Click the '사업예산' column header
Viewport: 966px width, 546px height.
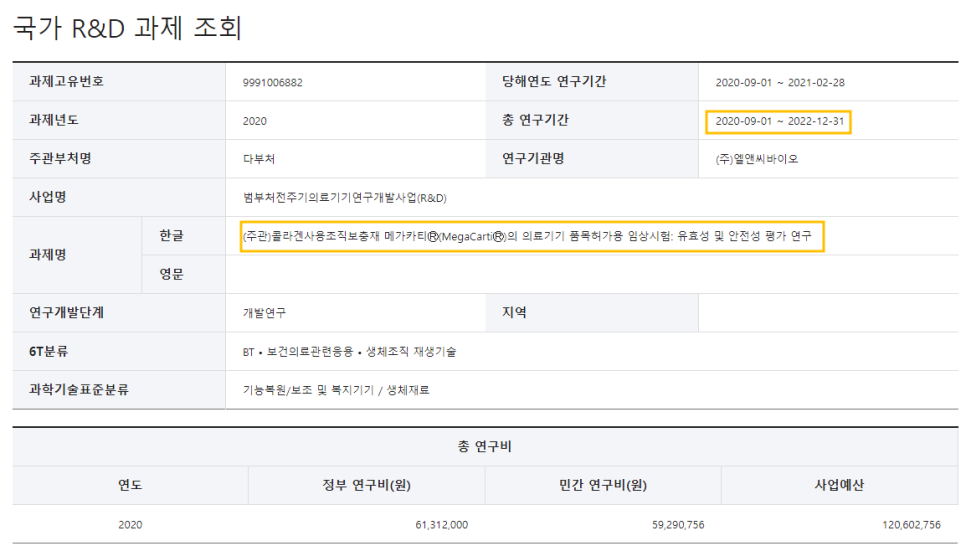[840, 485]
